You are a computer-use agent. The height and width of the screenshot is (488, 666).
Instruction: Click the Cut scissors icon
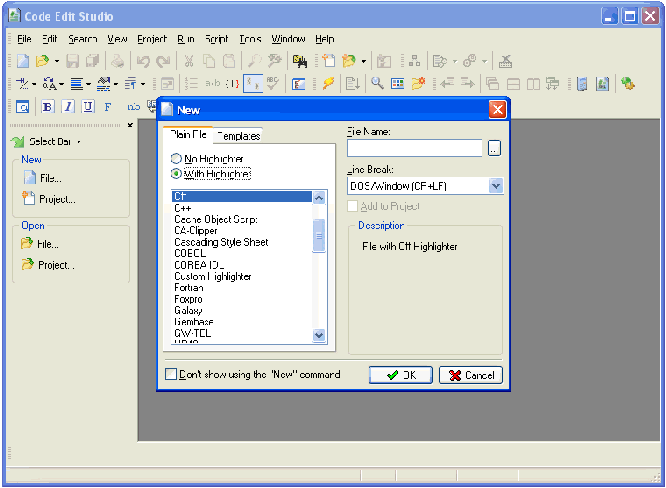point(189,61)
